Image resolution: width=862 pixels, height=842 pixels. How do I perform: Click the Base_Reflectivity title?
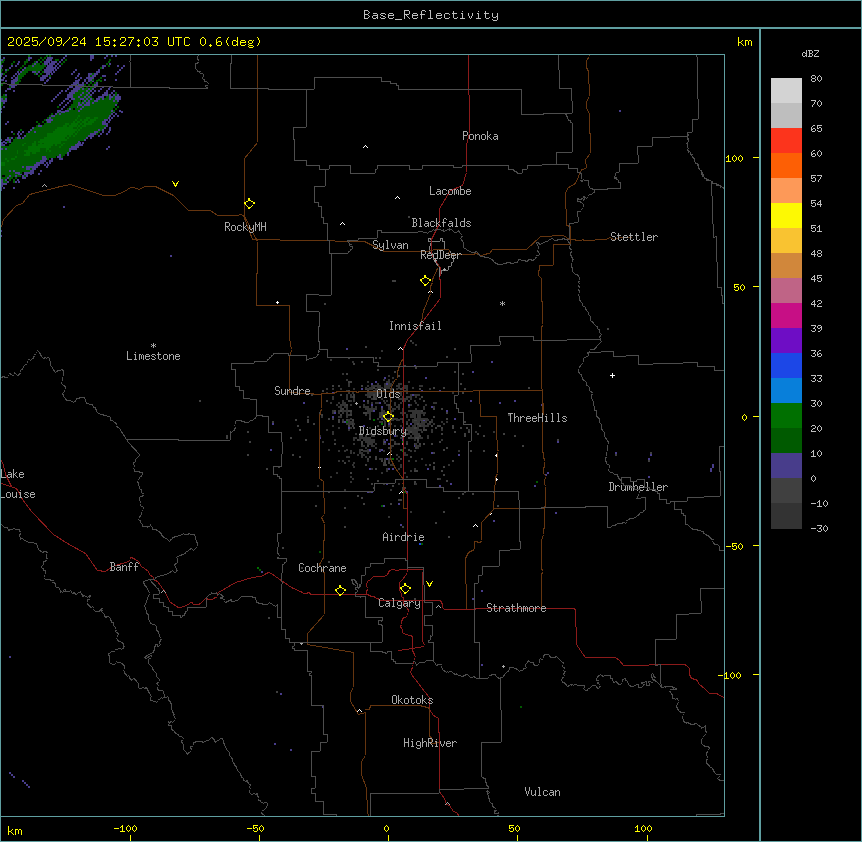pos(430,15)
